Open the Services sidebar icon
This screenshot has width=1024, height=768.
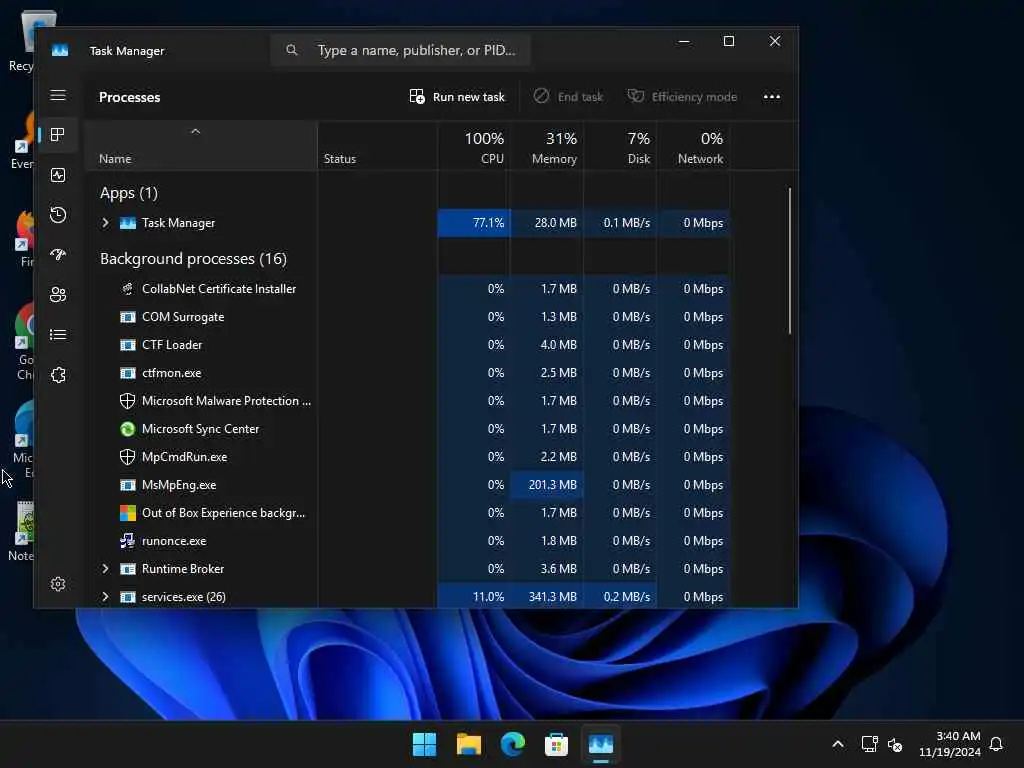coord(58,375)
